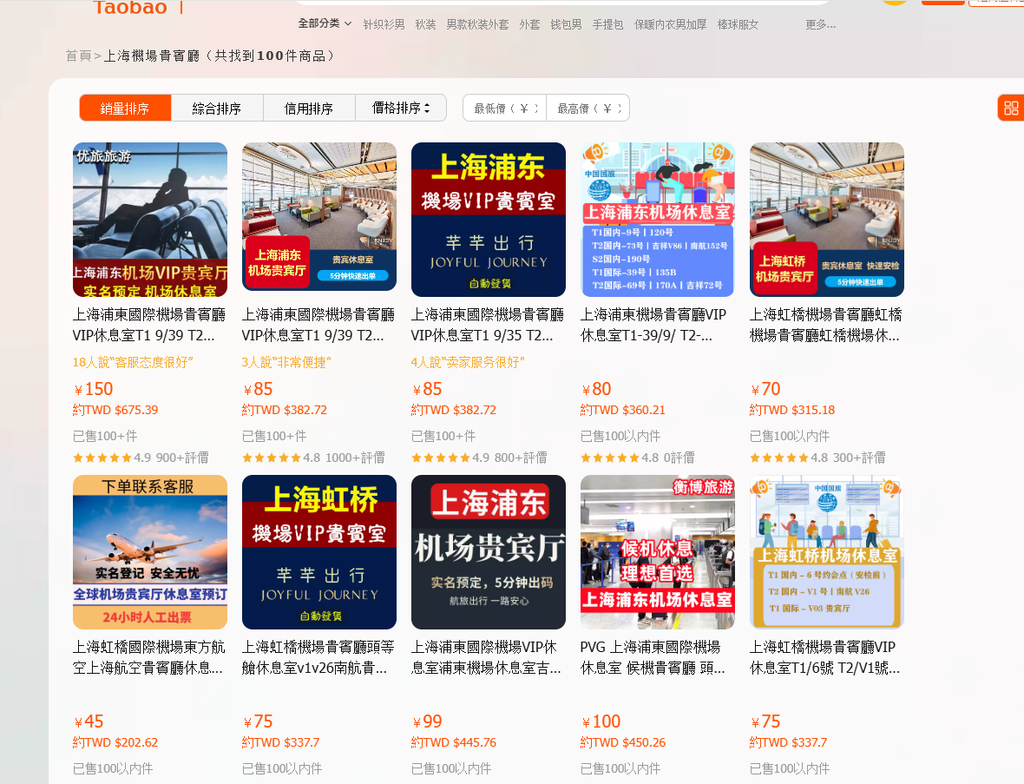Open title 上海虹橋機場貴賓廳頭等艙休息室
1024x784 pixels.
pyautogui.click(x=318, y=657)
